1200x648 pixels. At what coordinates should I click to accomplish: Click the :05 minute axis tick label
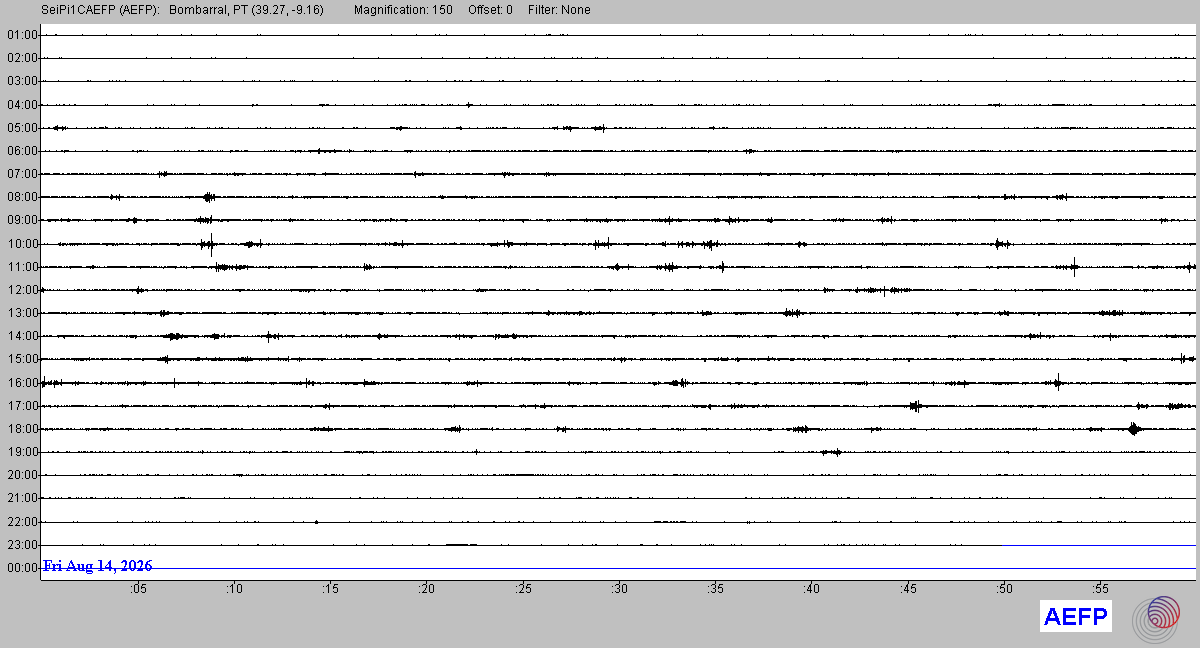click(138, 590)
